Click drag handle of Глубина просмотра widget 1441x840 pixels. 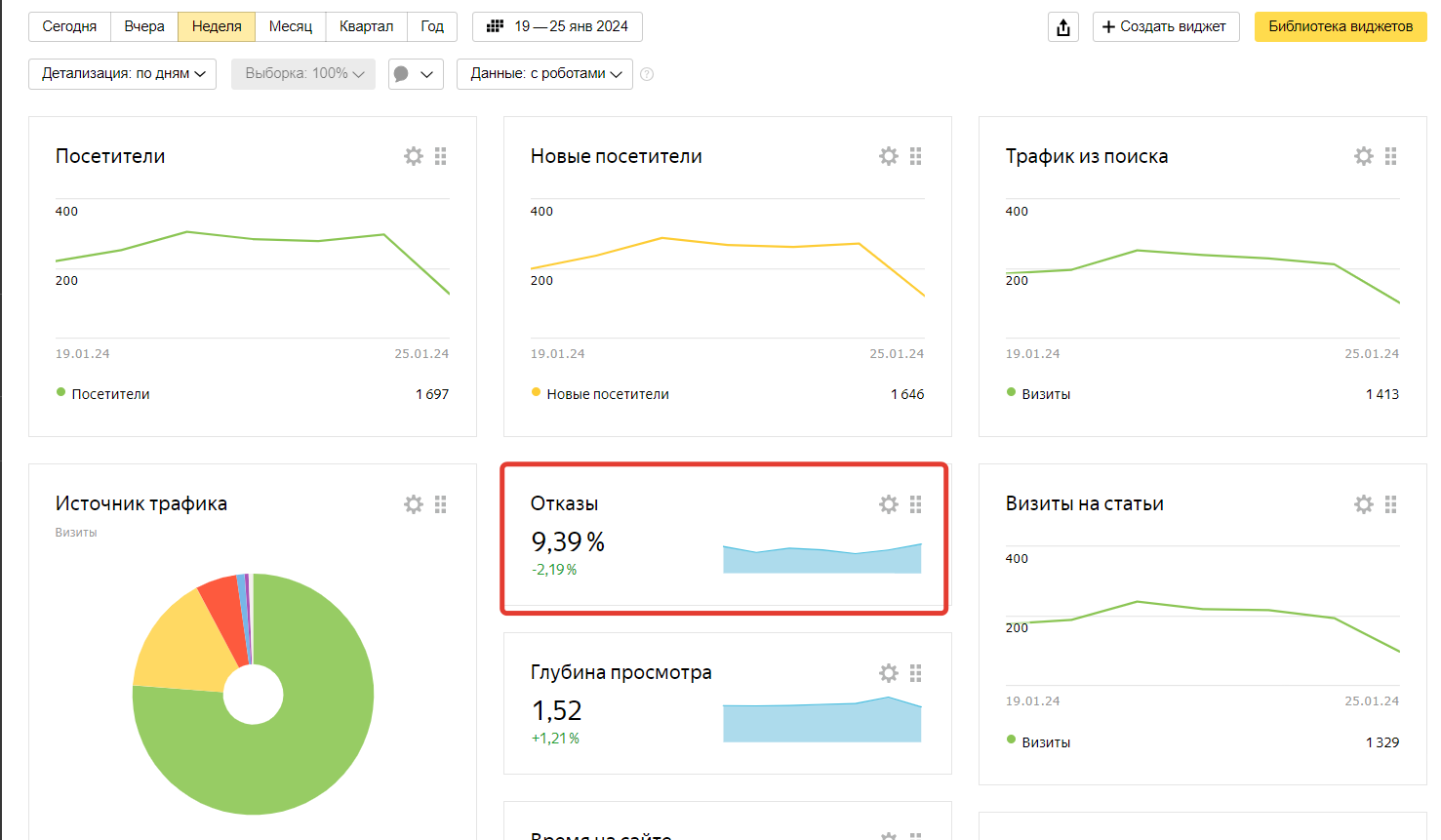[x=916, y=673]
